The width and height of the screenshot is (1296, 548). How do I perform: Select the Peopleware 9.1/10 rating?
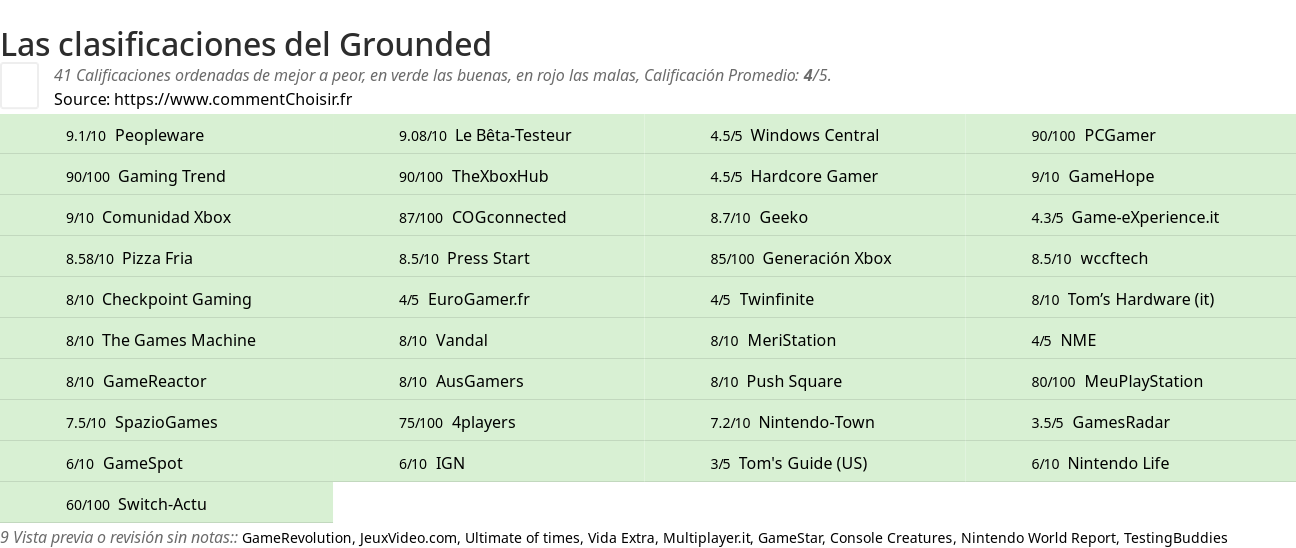tap(166, 135)
